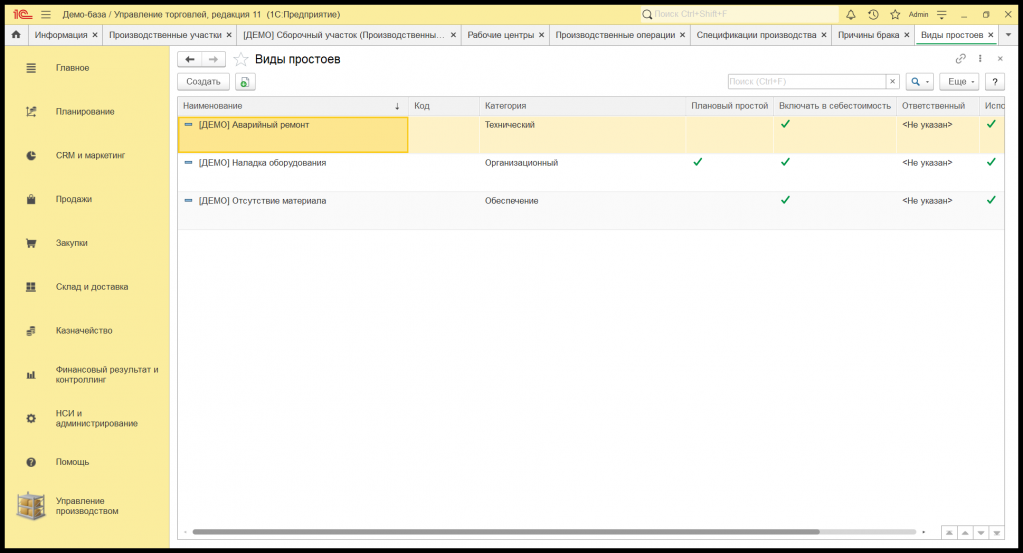Click the Код column header
The height and width of the screenshot is (553, 1023).
point(444,106)
